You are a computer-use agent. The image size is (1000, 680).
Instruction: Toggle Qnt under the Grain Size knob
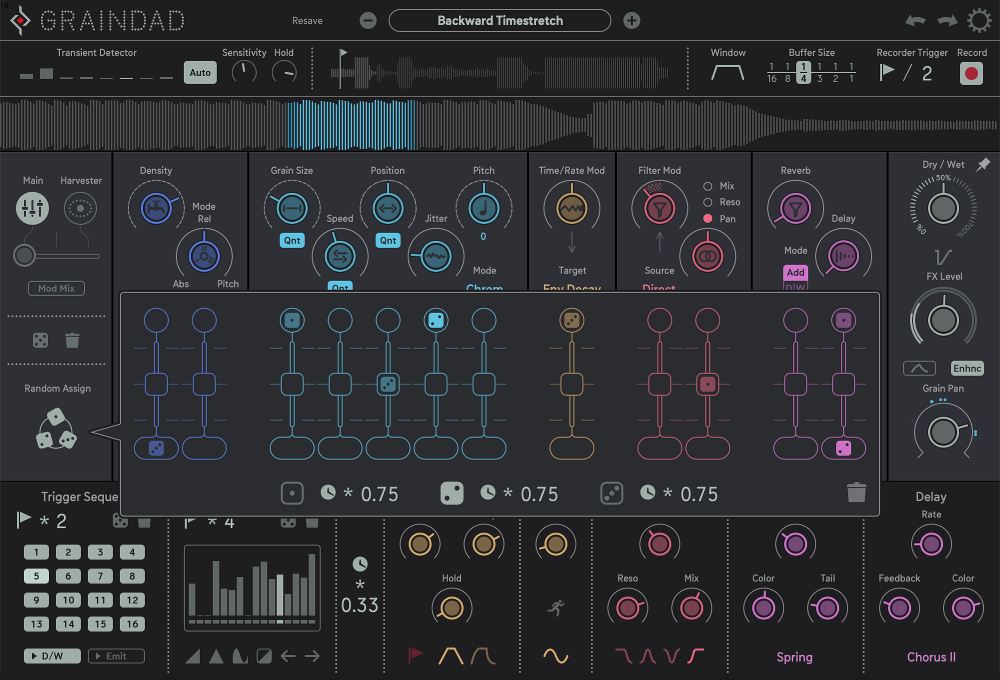point(290,240)
